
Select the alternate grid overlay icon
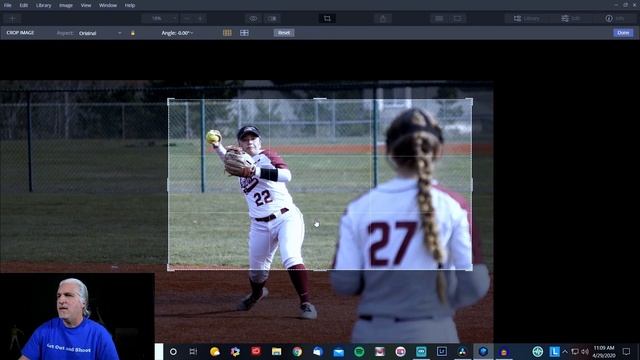click(x=244, y=33)
